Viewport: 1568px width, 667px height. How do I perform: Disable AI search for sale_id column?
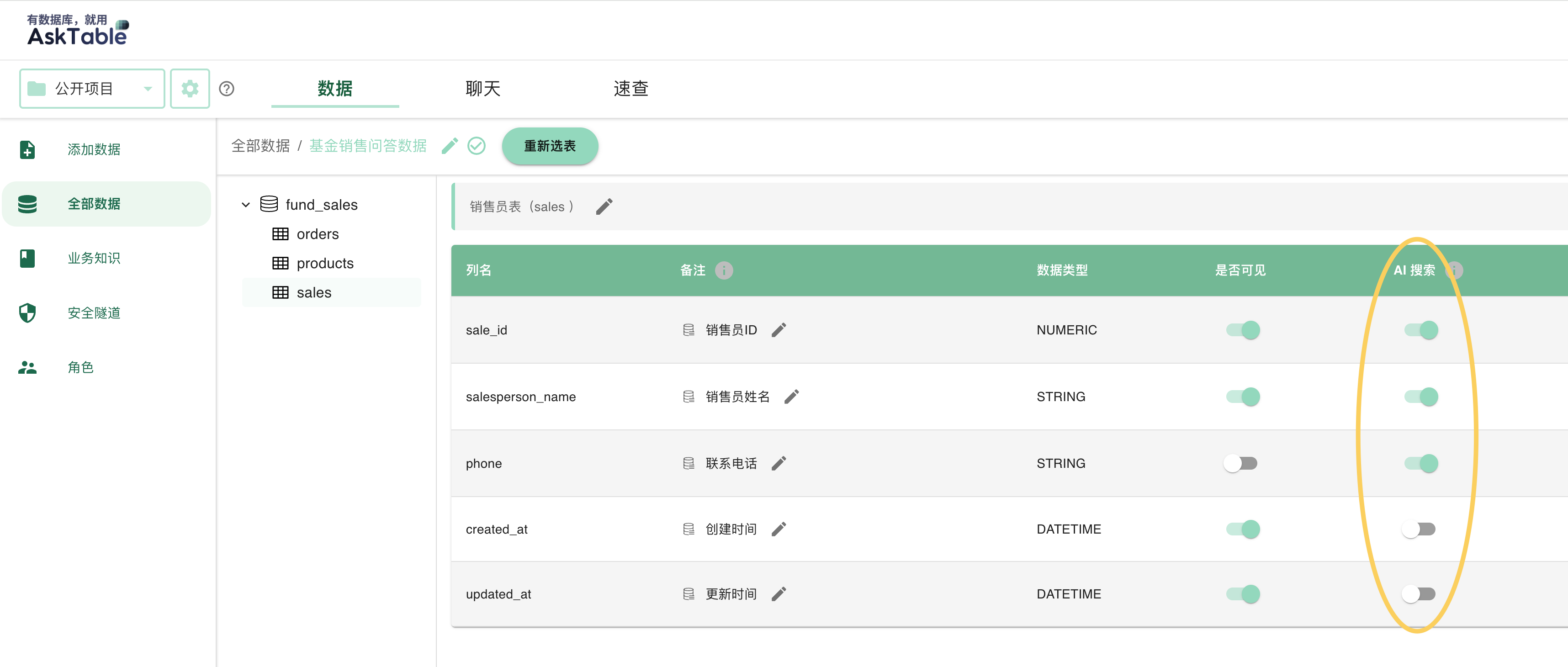pyautogui.click(x=1421, y=330)
